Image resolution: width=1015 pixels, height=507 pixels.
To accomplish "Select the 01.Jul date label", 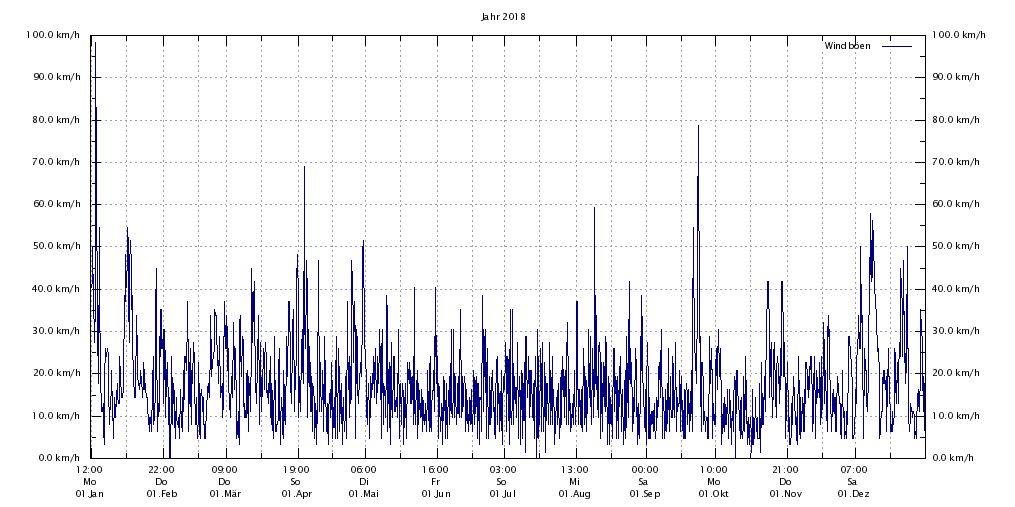I will pyautogui.click(x=503, y=494).
